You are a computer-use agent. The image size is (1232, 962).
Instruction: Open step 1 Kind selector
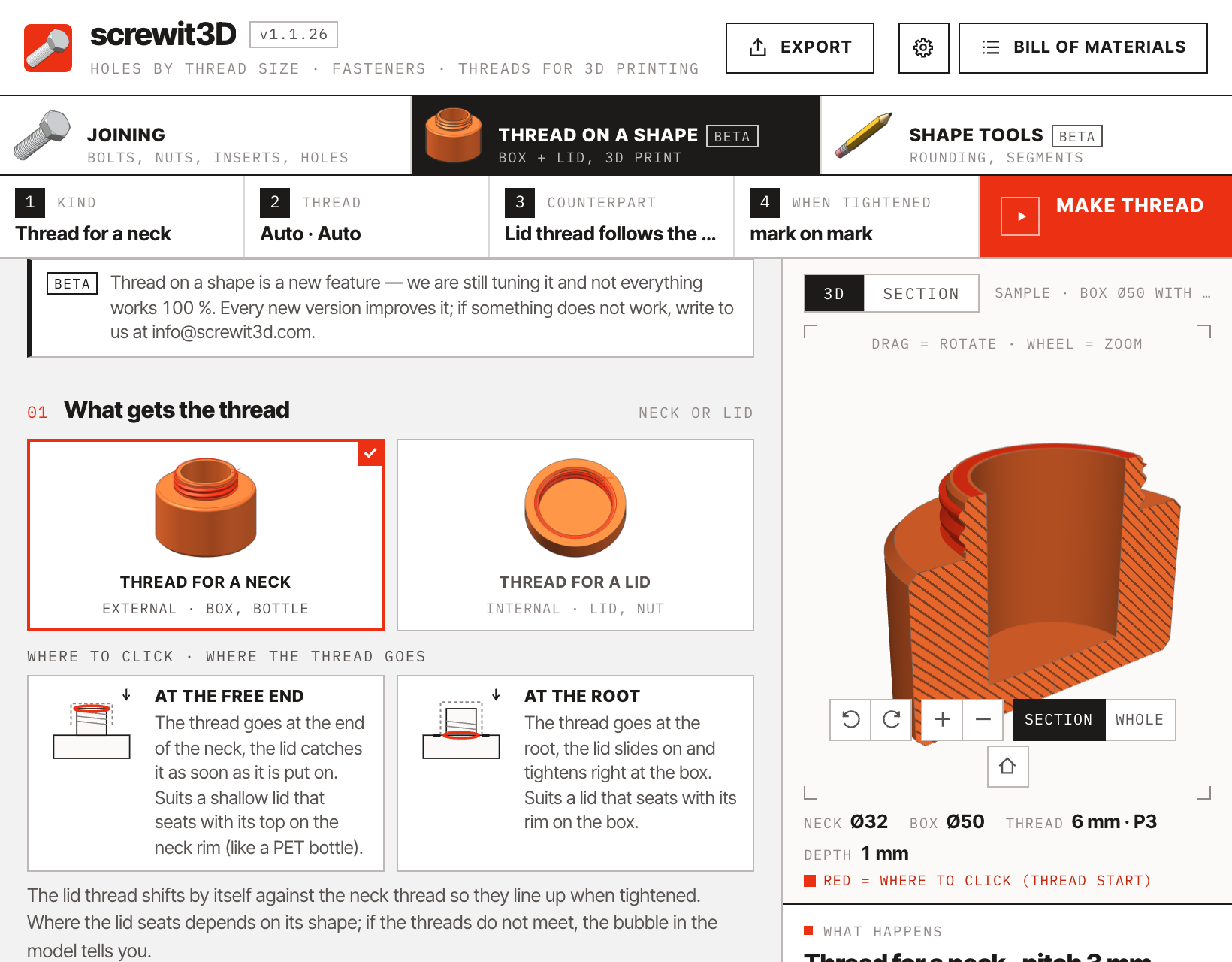coord(122,217)
